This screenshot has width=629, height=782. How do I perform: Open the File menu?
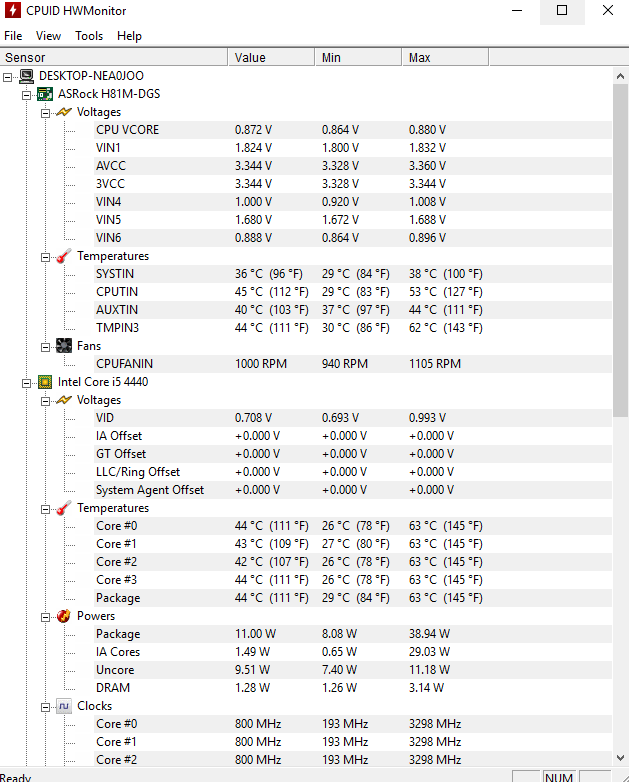coord(13,36)
